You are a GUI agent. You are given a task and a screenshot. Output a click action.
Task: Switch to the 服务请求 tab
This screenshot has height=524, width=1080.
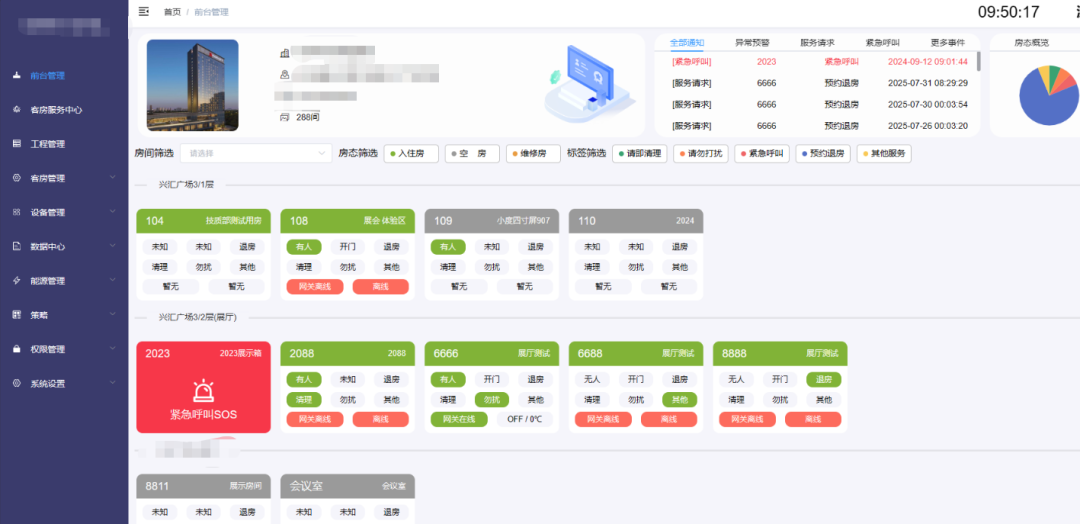[x=818, y=43]
